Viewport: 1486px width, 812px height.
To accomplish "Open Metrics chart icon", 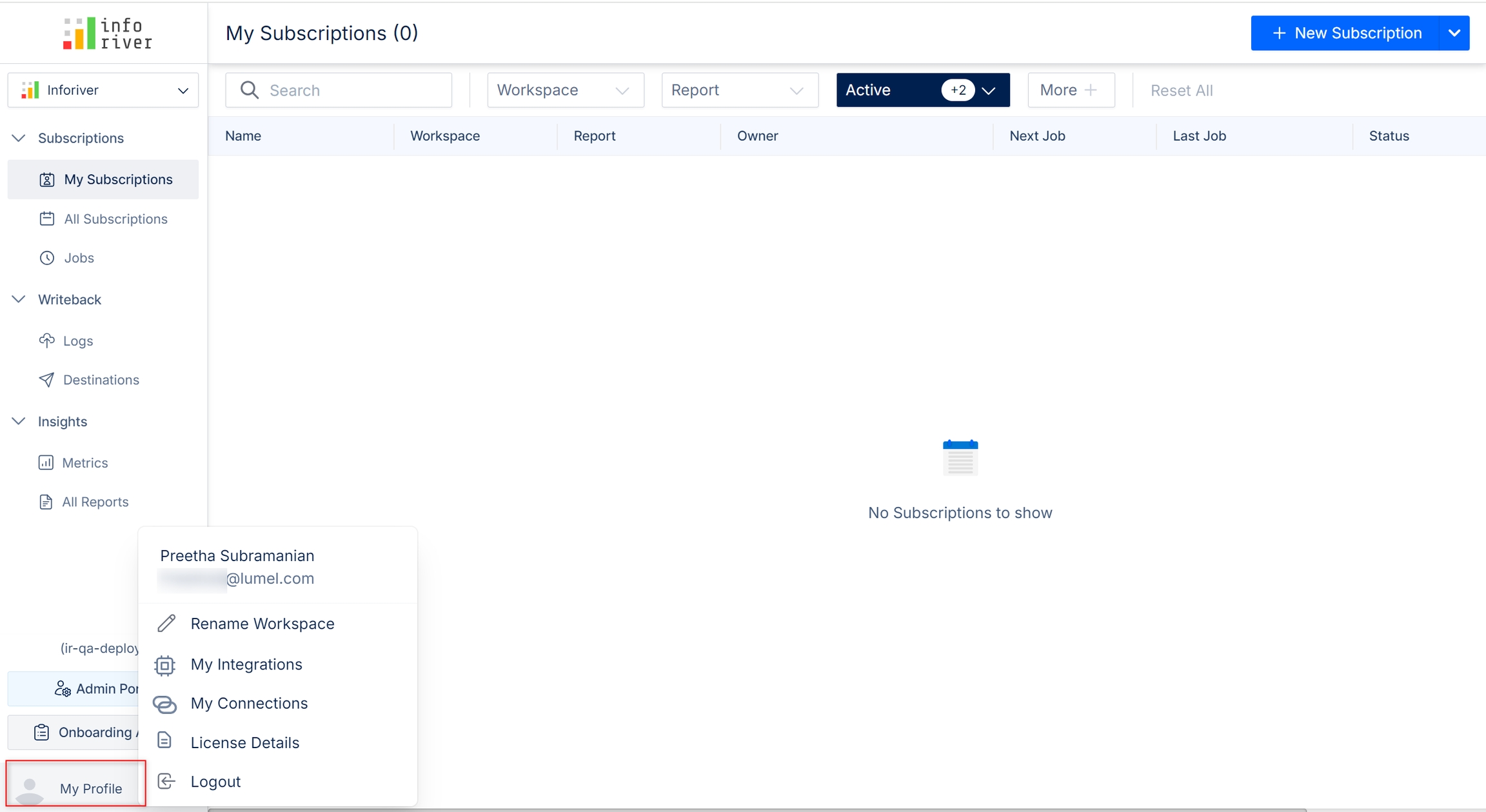I will point(46,462).
